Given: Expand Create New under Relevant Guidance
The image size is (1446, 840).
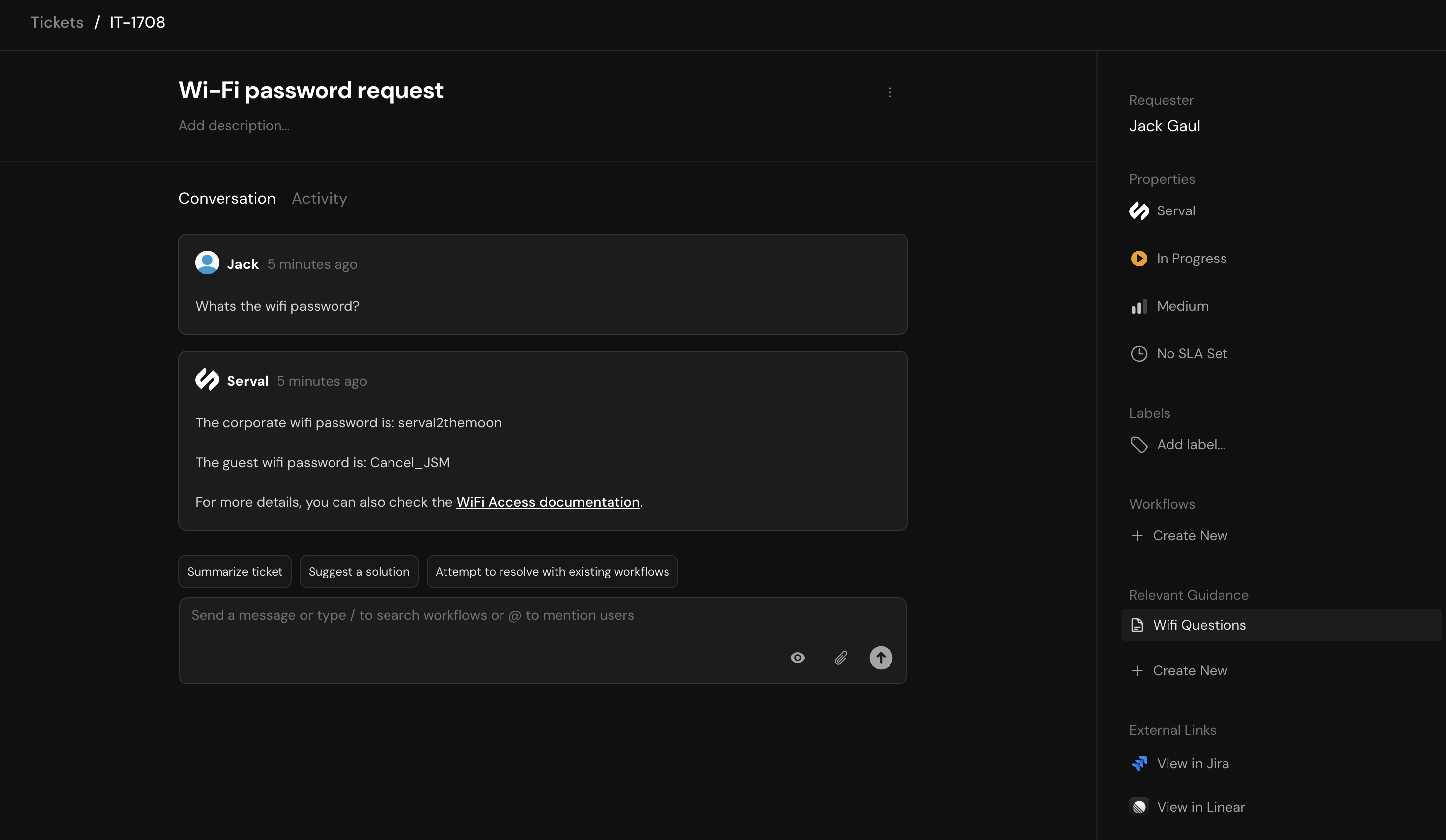Looking at the screenshot, I should point(1178,670).
